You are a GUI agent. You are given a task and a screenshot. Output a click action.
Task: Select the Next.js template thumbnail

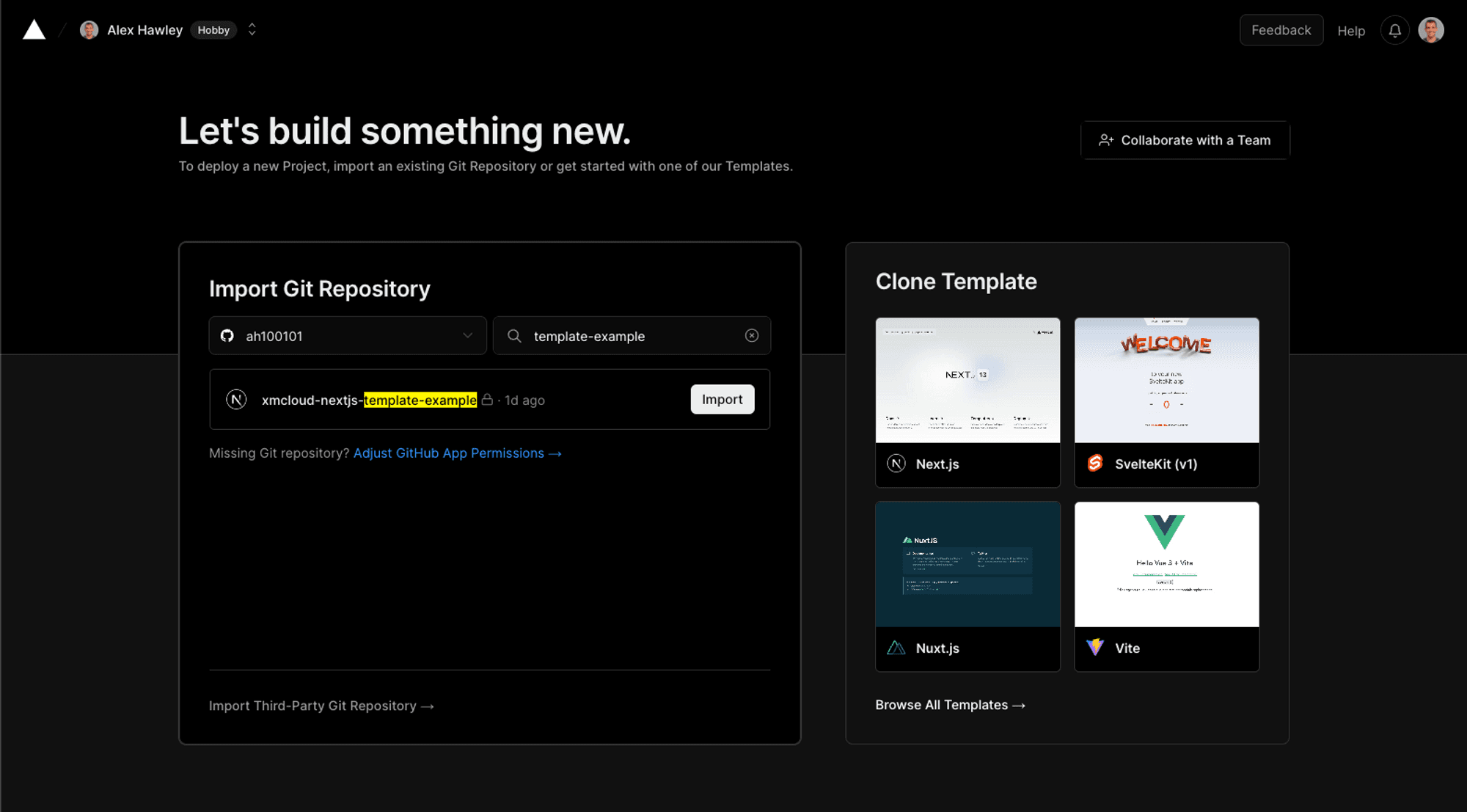pyautogui.click(x=967, y=381)
